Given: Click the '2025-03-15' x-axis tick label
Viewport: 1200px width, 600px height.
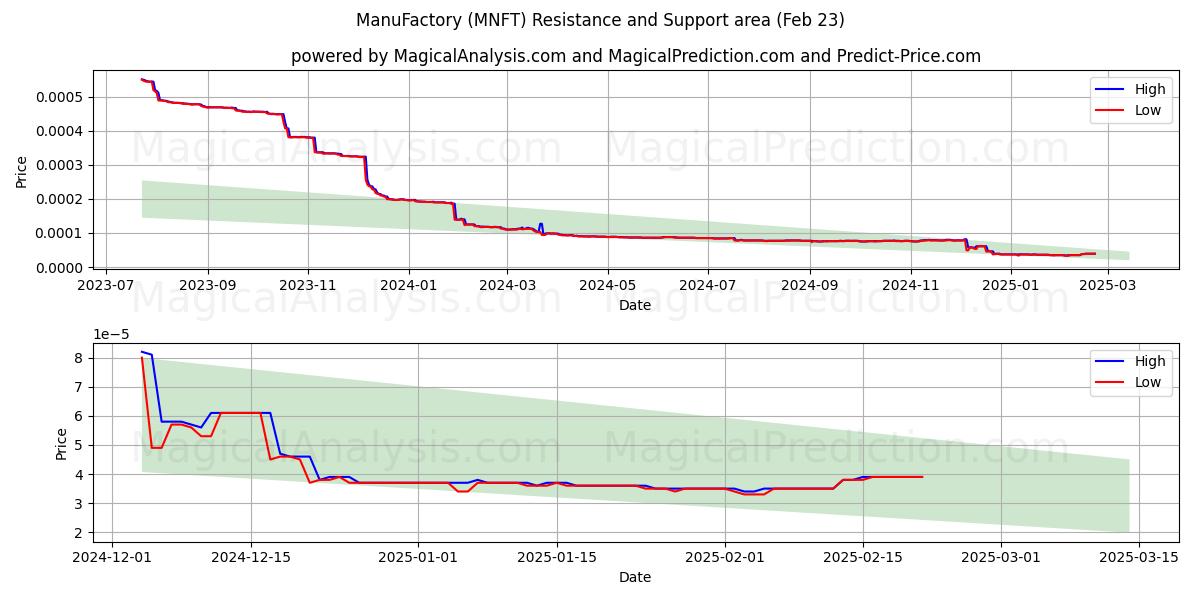Looking at the screenshot, I should [1139, 558].
